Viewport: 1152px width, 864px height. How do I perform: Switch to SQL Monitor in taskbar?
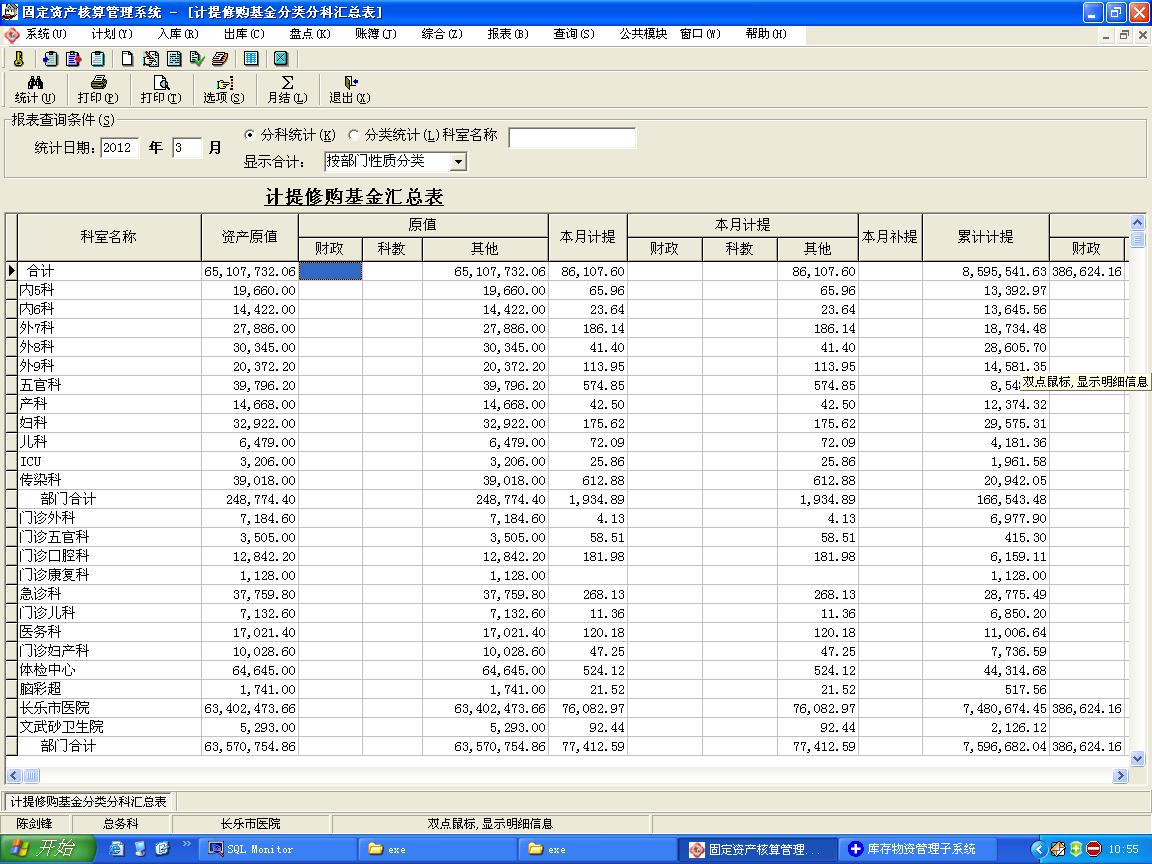tap(279, 849)
